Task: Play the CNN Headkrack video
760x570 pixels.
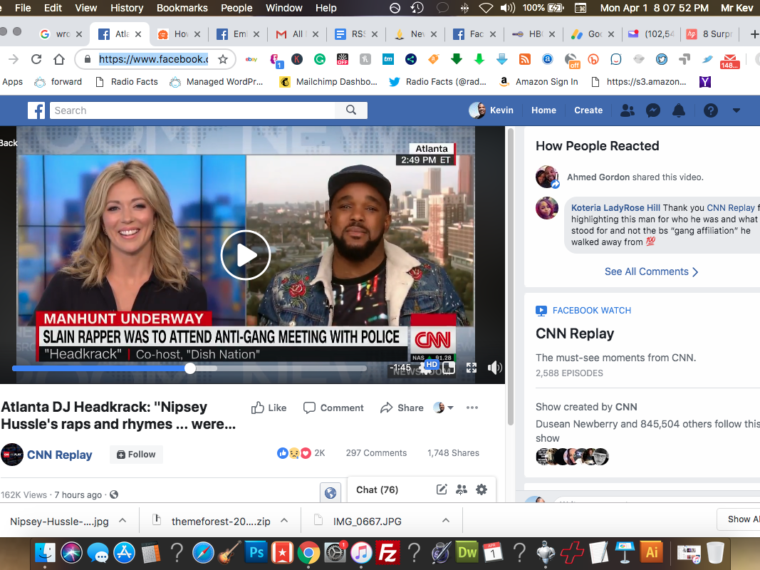Action: pyautogui.click(x=245, y=255)
